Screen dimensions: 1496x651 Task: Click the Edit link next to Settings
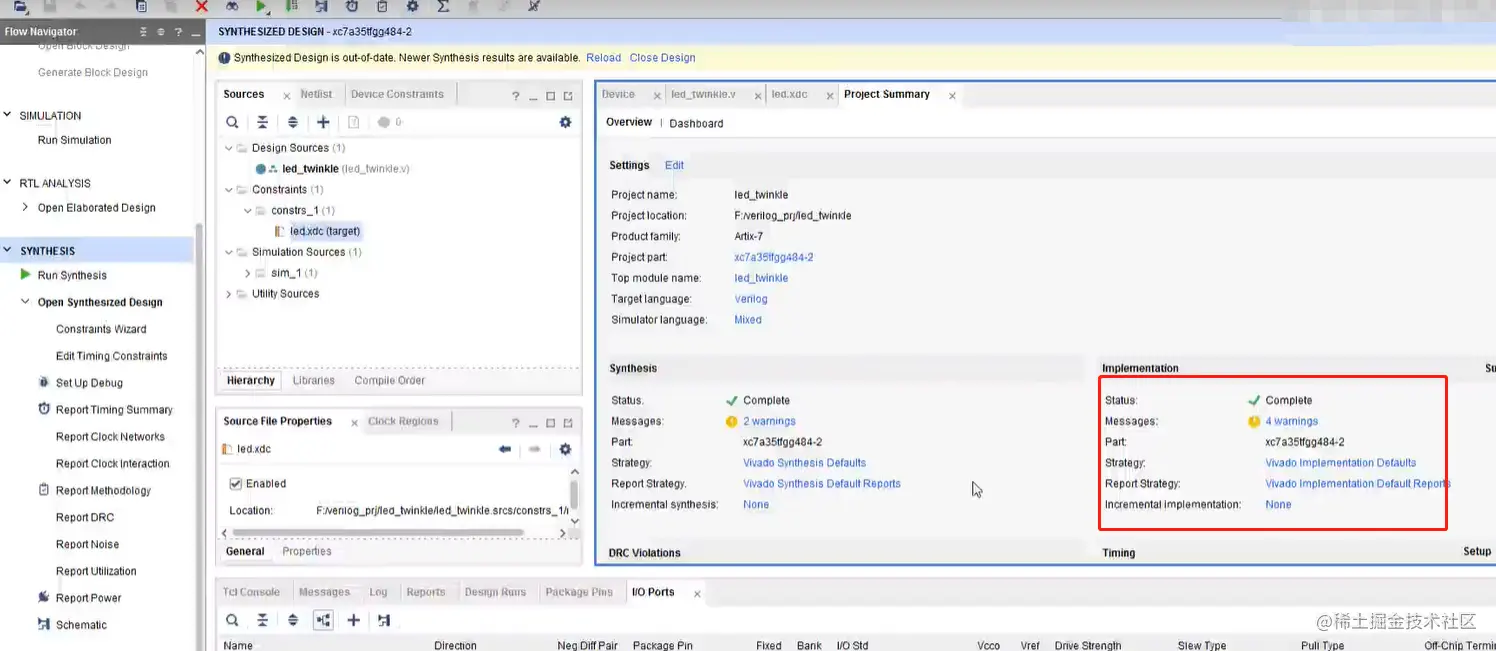[x=675, y=165]
